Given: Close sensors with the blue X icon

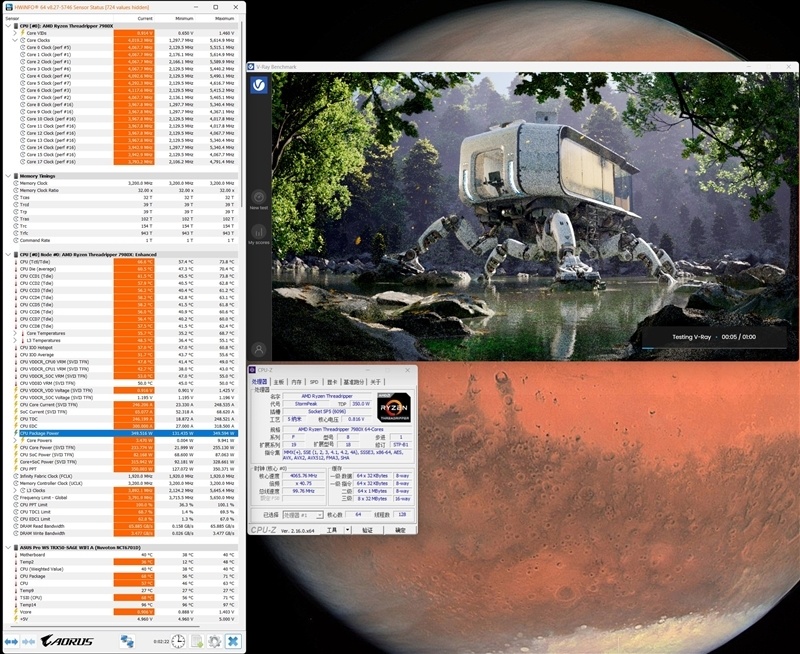Looking at the screenshot, I should point(233,641).
